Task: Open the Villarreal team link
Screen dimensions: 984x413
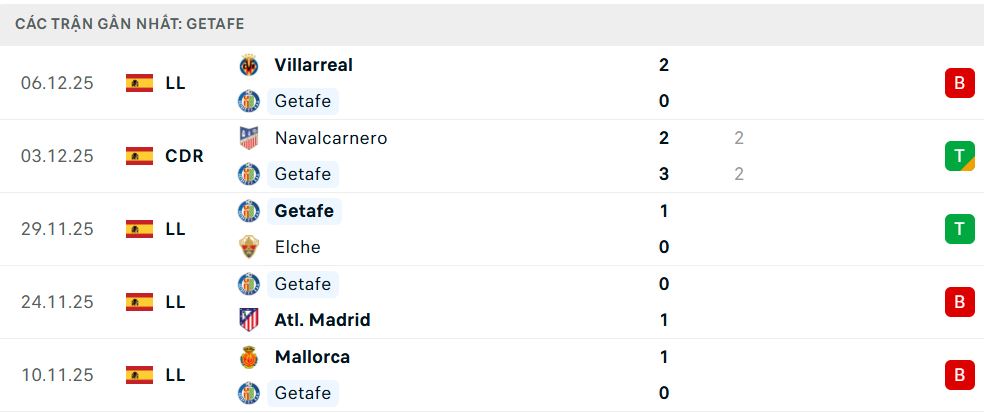Action: [313, 65]
